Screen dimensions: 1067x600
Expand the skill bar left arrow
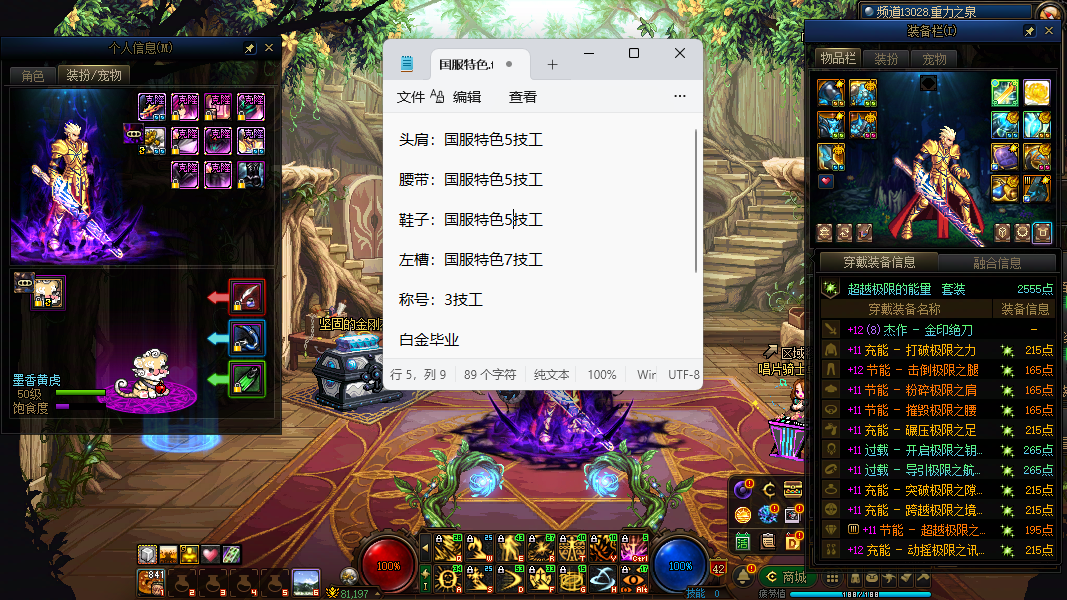[425, 547]
